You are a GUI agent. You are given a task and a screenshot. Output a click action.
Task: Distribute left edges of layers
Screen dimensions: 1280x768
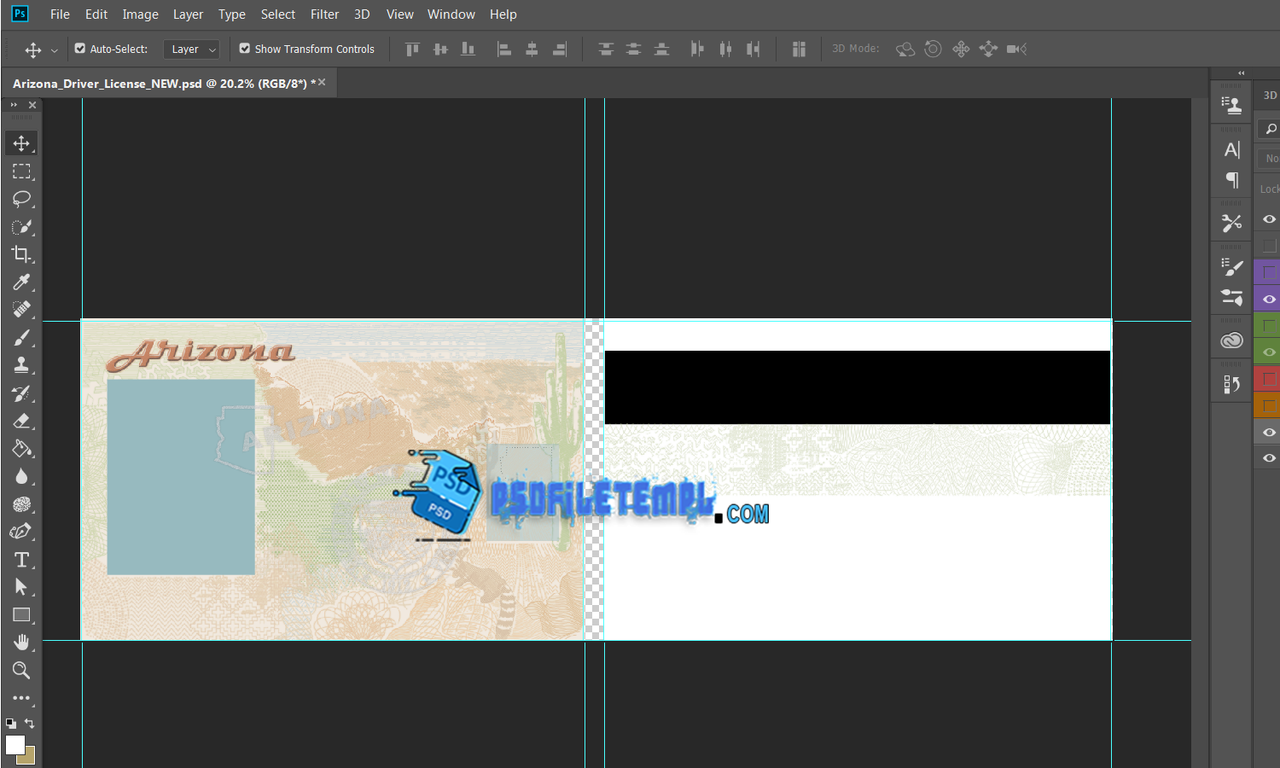pyautogui.click(x=698, y=48)
